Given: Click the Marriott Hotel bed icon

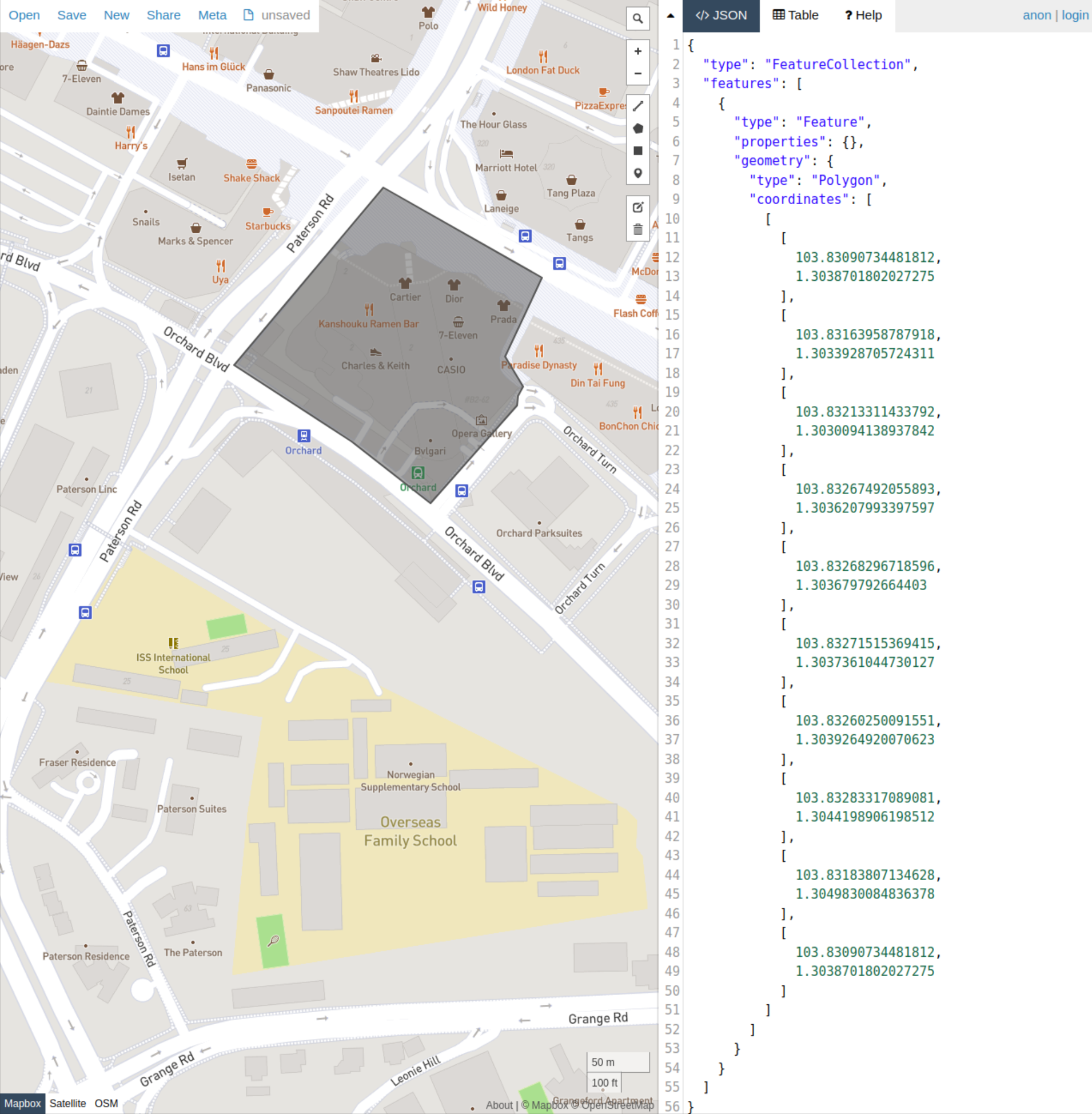Looking at the screenshot, I should [x=506, y=154].
